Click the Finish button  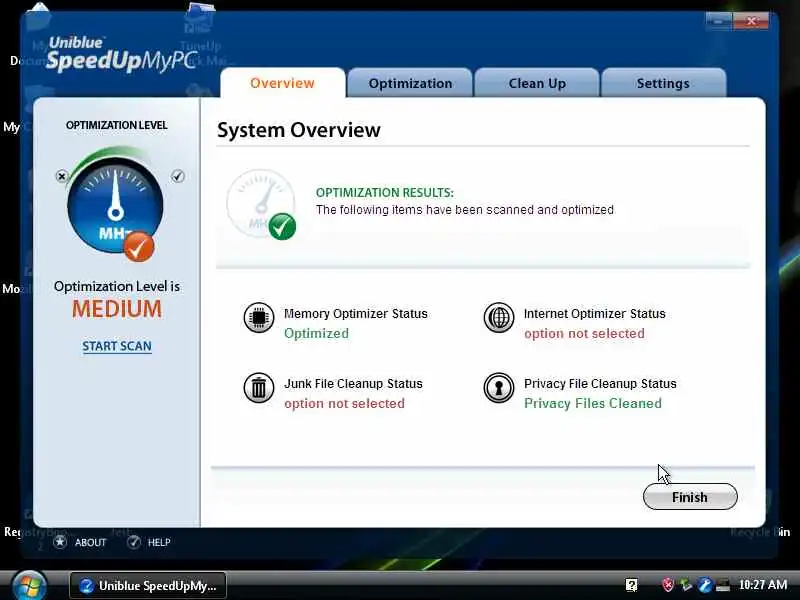click(x=690, y=496)
